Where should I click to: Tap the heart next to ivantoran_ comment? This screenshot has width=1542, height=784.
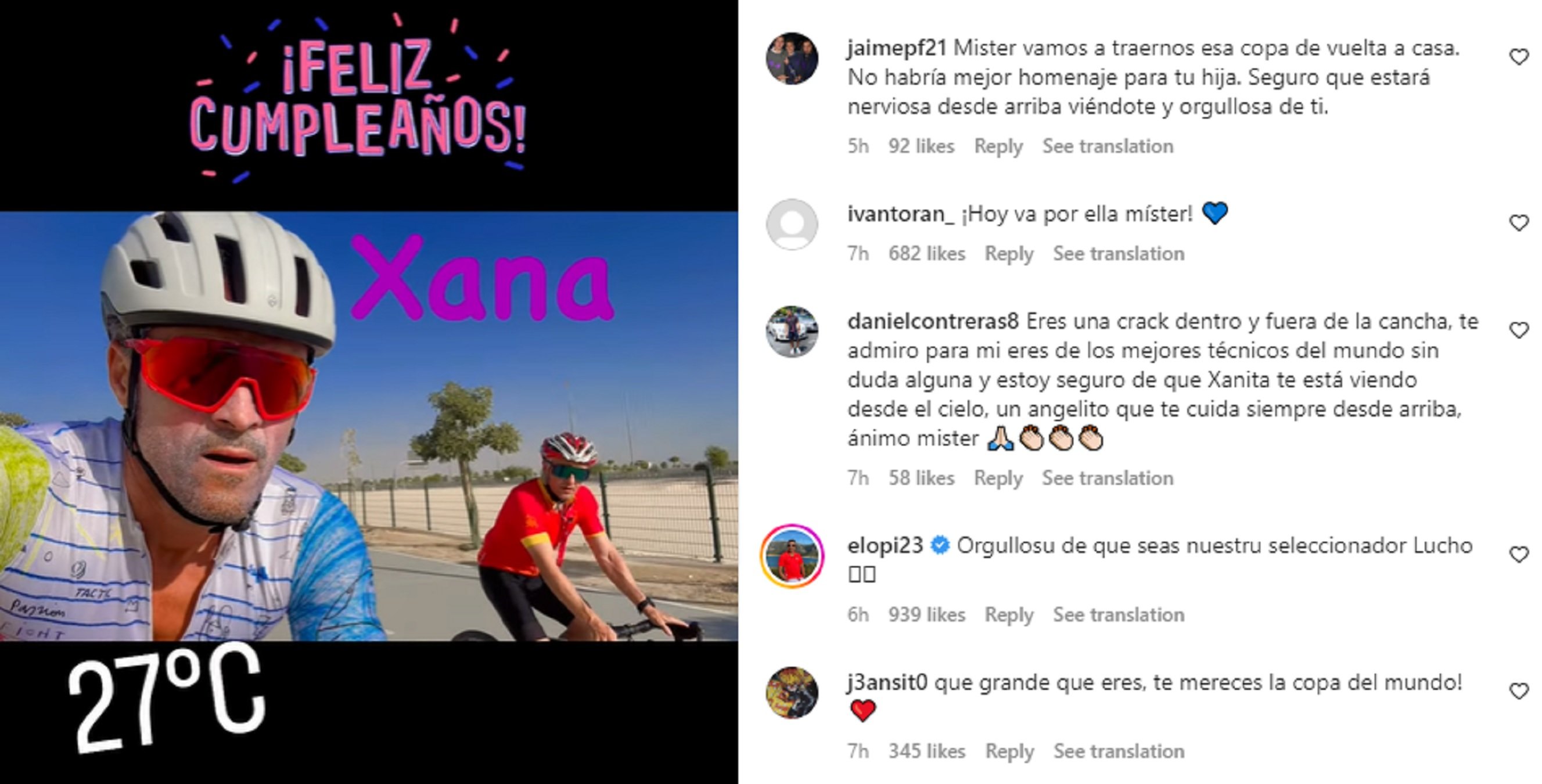coord(1519,223)
